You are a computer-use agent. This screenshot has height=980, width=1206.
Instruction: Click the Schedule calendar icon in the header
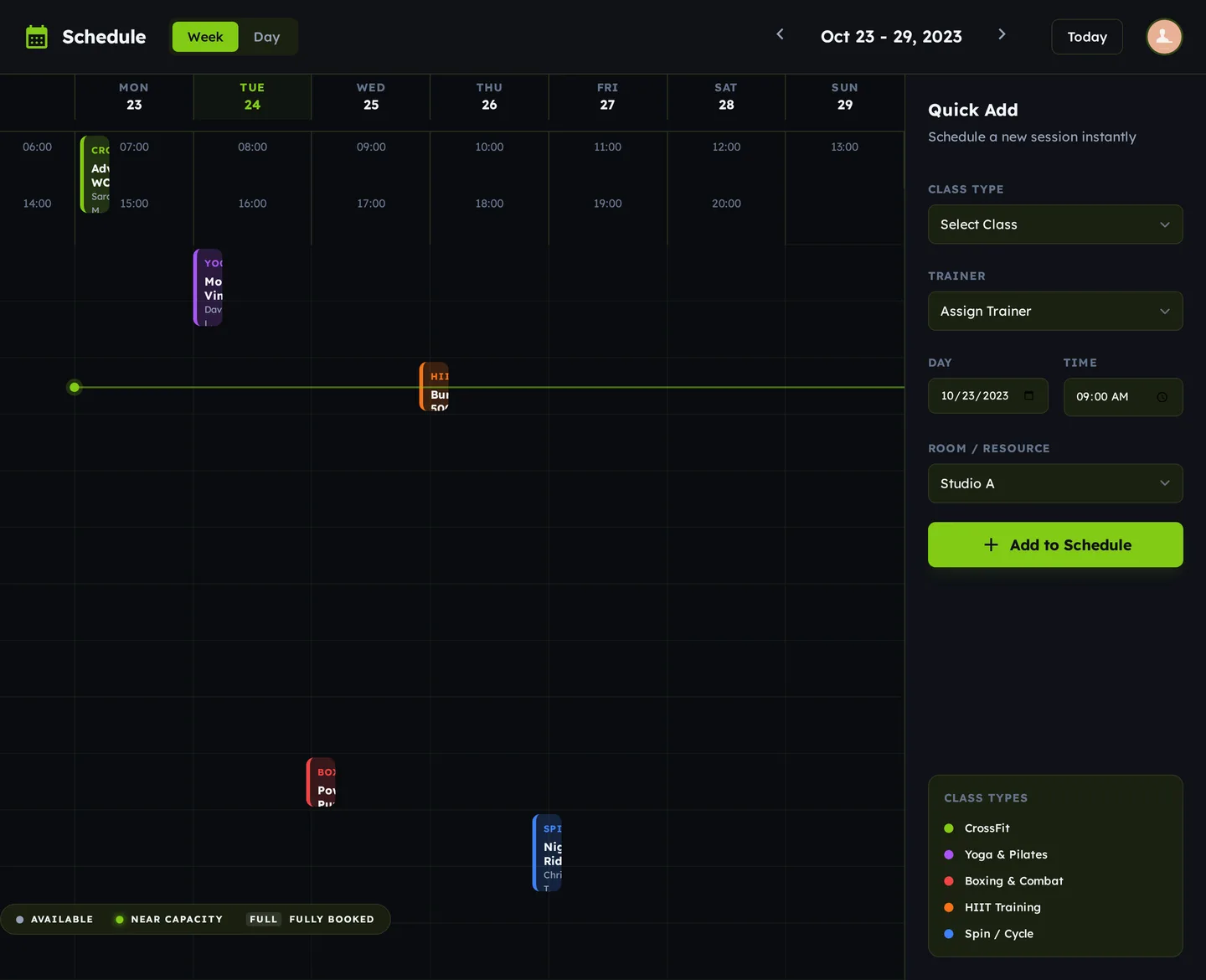point(36,36)
